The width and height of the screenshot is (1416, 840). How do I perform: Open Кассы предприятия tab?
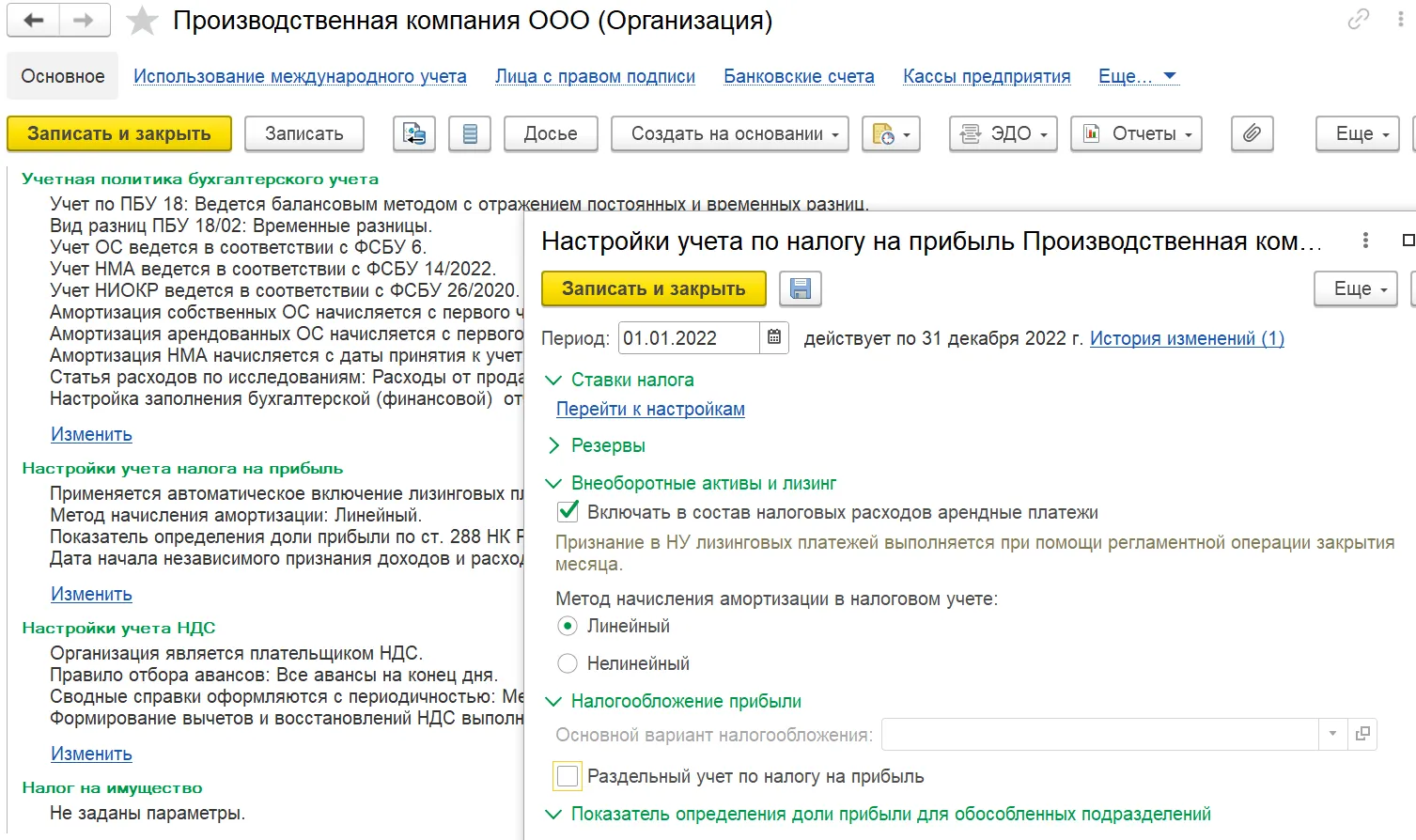(x=987, y=76)
